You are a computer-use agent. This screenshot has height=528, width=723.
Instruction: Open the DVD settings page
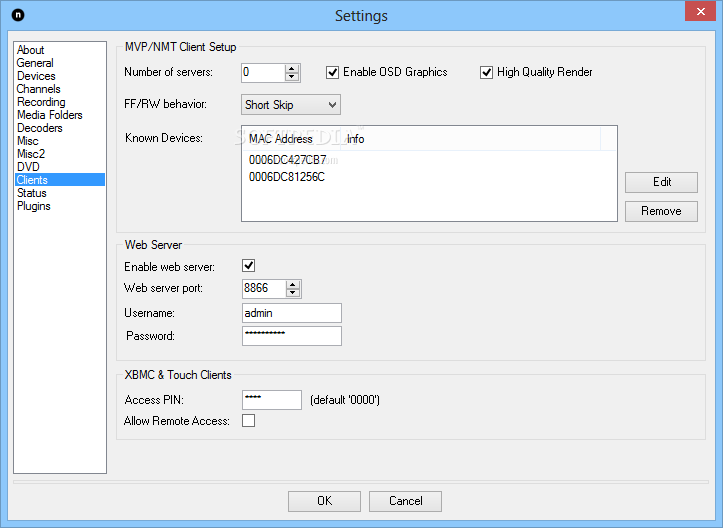(x=28, y=166)
